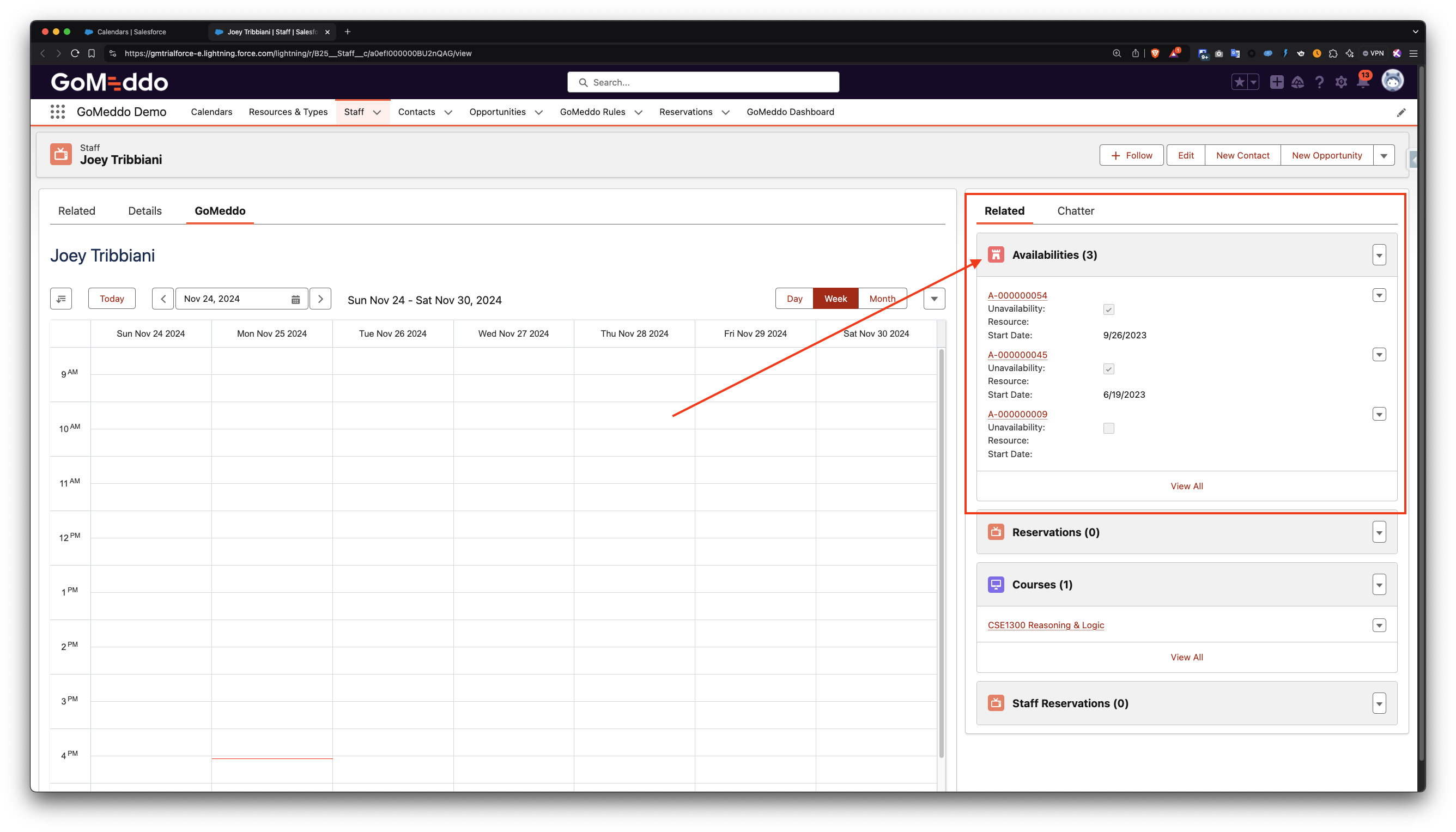Open the App Launcher grid icon
This screenshot has height=832, width=1456.
57,112
